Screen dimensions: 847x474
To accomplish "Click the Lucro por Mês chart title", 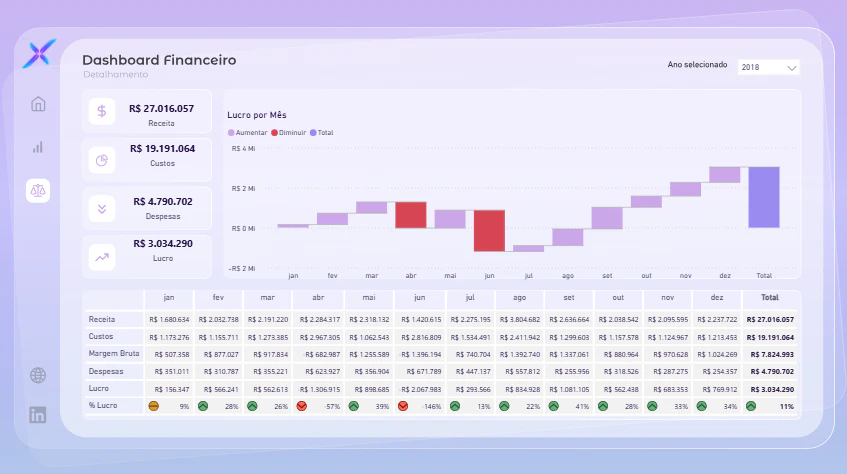I will click(257, 115).
